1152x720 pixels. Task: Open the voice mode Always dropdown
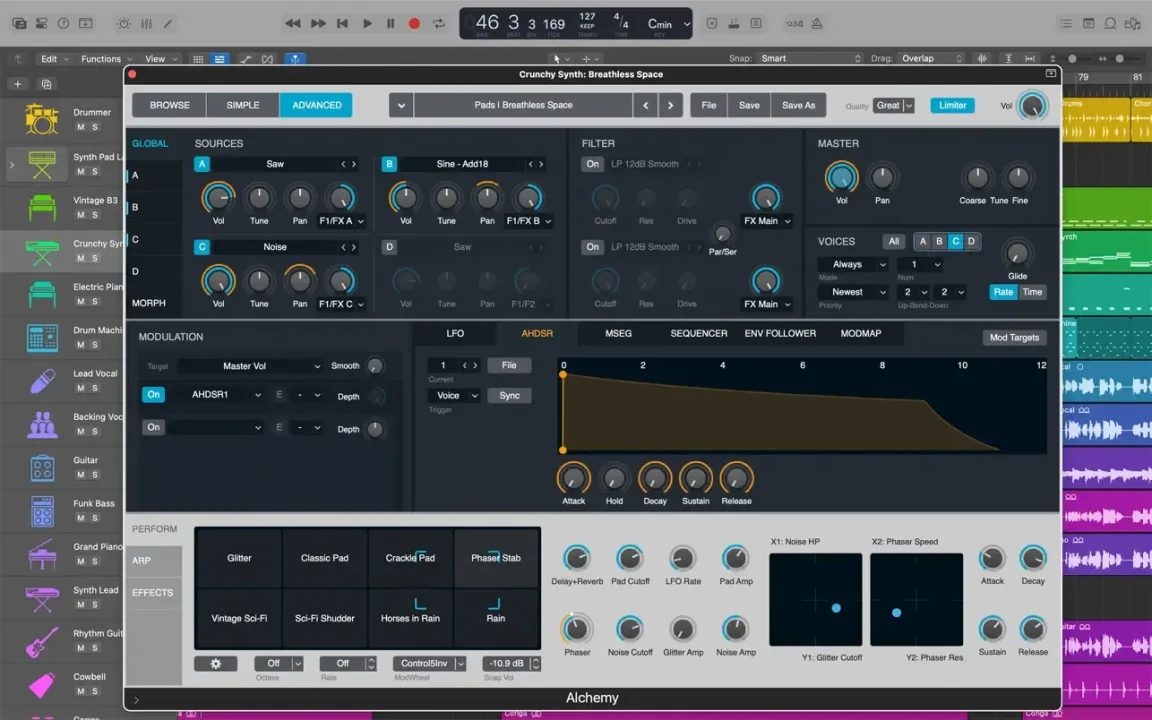(x=853, y=264)
